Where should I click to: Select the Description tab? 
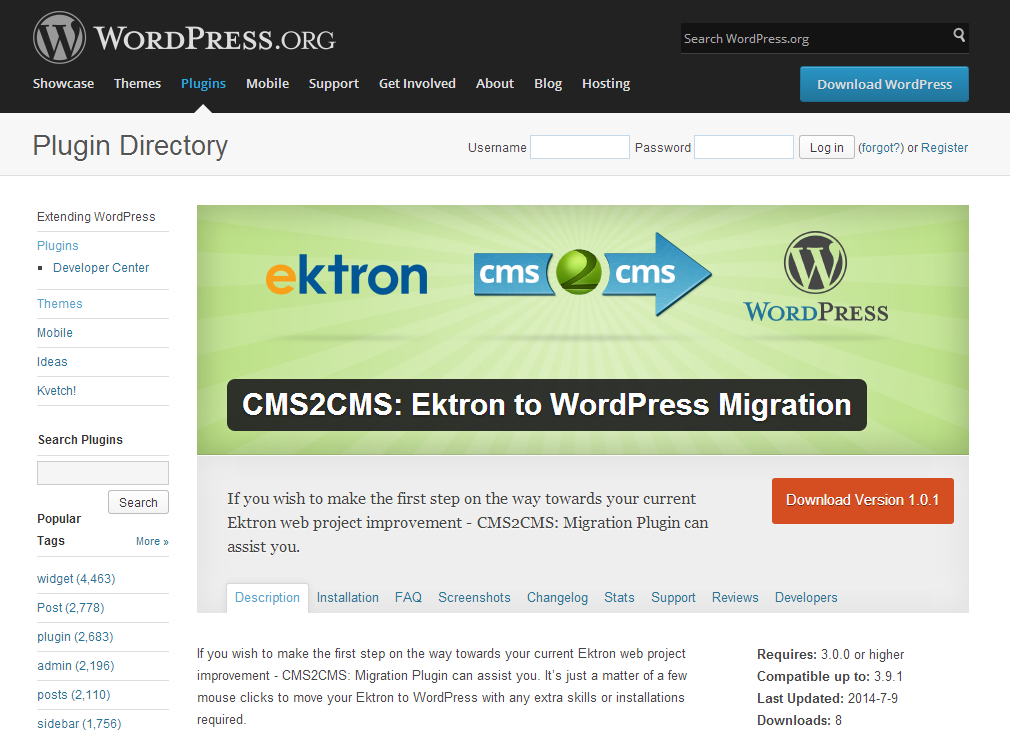267,598
